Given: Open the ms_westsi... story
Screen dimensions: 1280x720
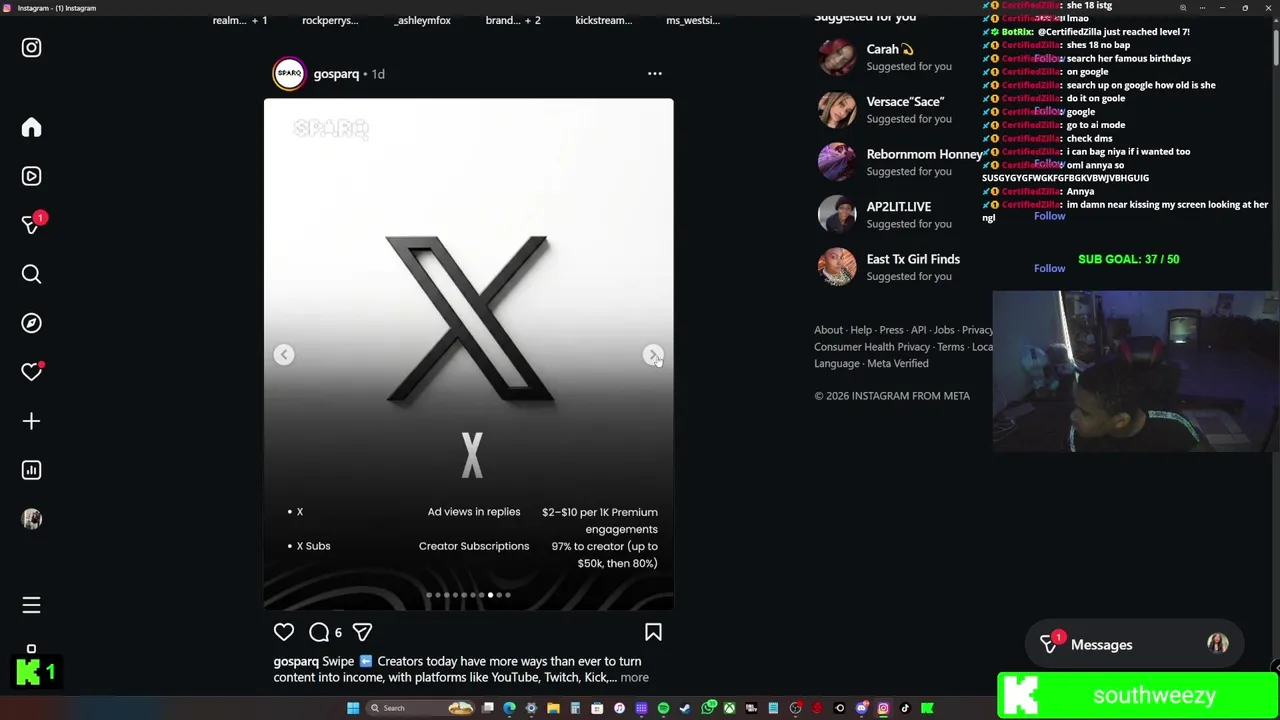Looking at the screenshot, I should coord(693,20).
